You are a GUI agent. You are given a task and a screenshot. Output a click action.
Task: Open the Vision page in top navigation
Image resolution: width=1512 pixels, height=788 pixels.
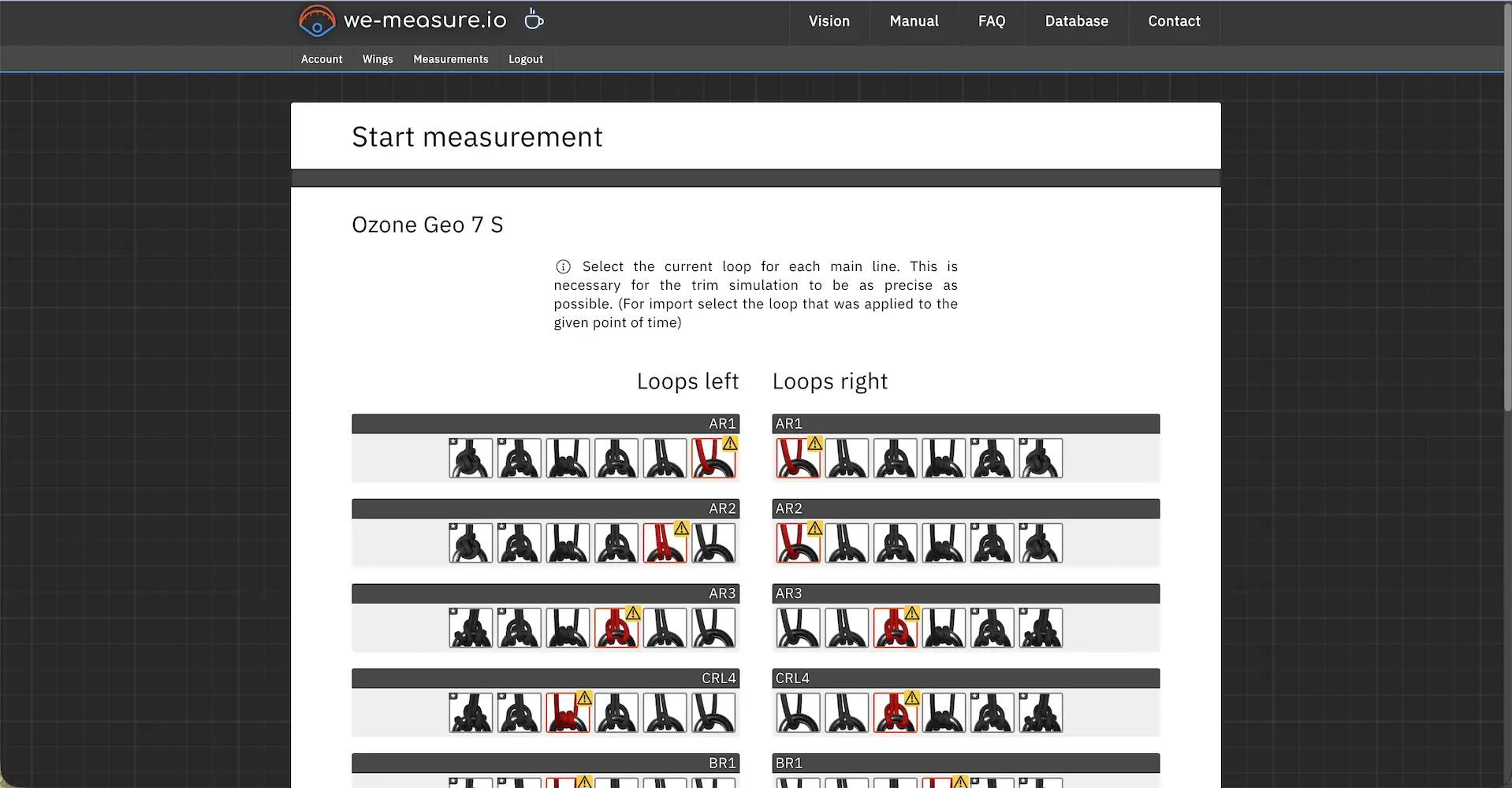(829, 22)
